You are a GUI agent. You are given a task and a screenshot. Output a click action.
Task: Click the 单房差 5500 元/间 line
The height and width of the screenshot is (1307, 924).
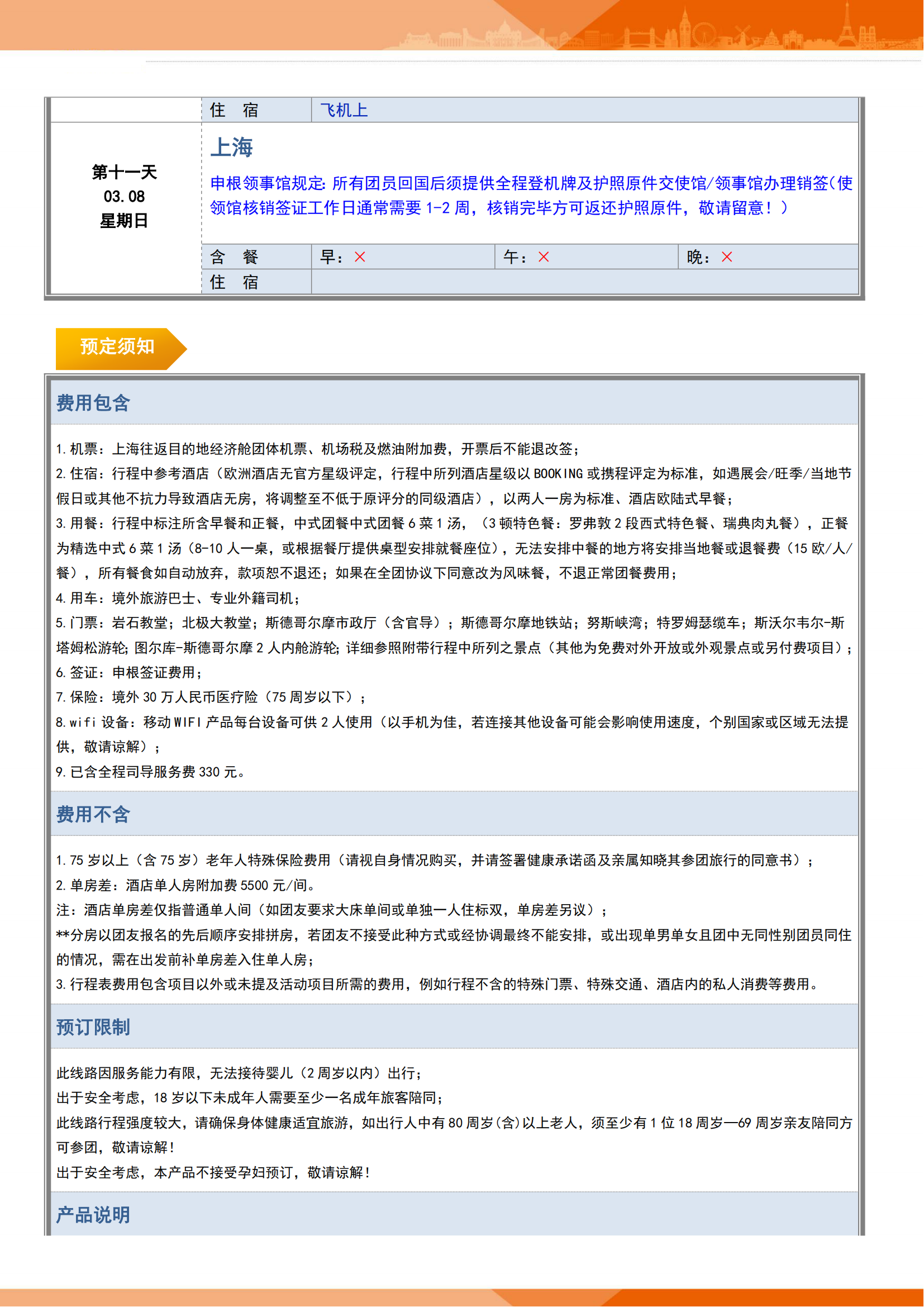pyautogui.click(x=186, y=885)
